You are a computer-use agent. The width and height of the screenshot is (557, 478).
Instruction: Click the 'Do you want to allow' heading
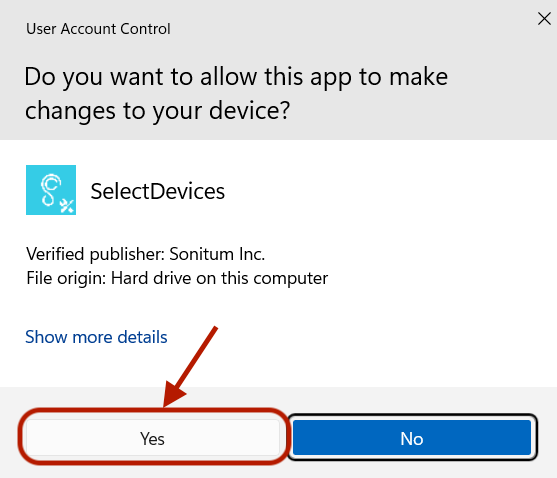[x=236, y=77]
